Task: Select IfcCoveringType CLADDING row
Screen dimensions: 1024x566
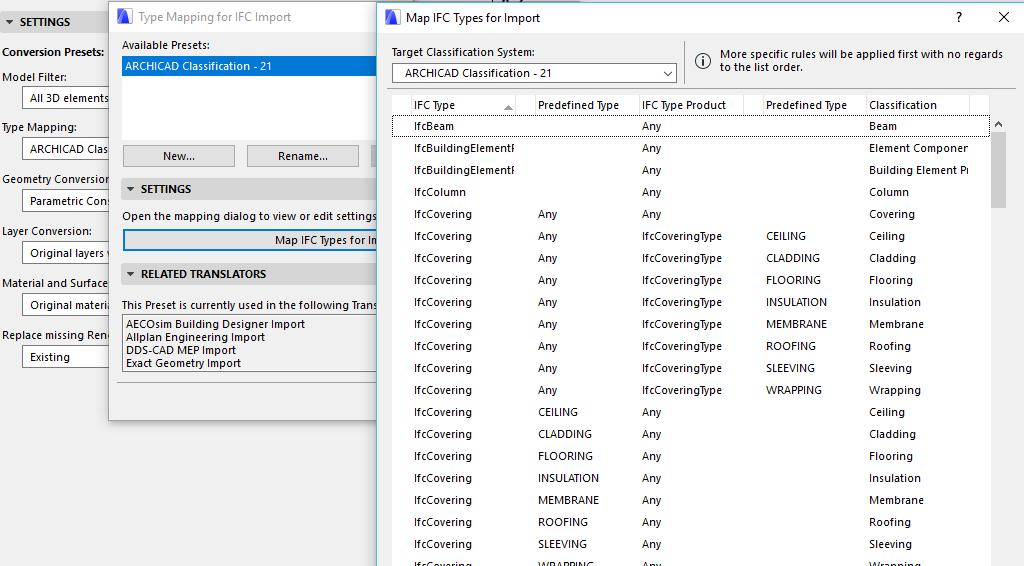Action: [x=691, y=258]
